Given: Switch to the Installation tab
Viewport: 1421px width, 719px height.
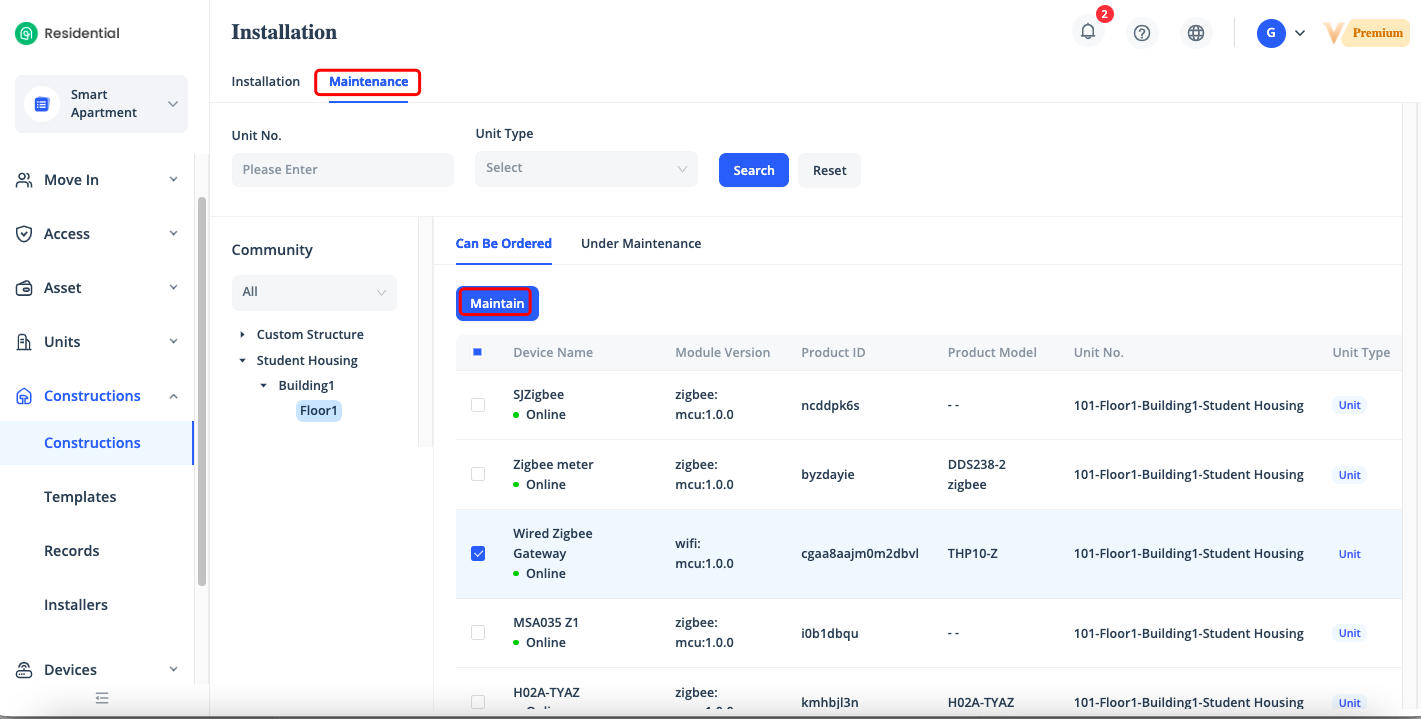Looking at the screenshot, I should (x=266, y=82).
